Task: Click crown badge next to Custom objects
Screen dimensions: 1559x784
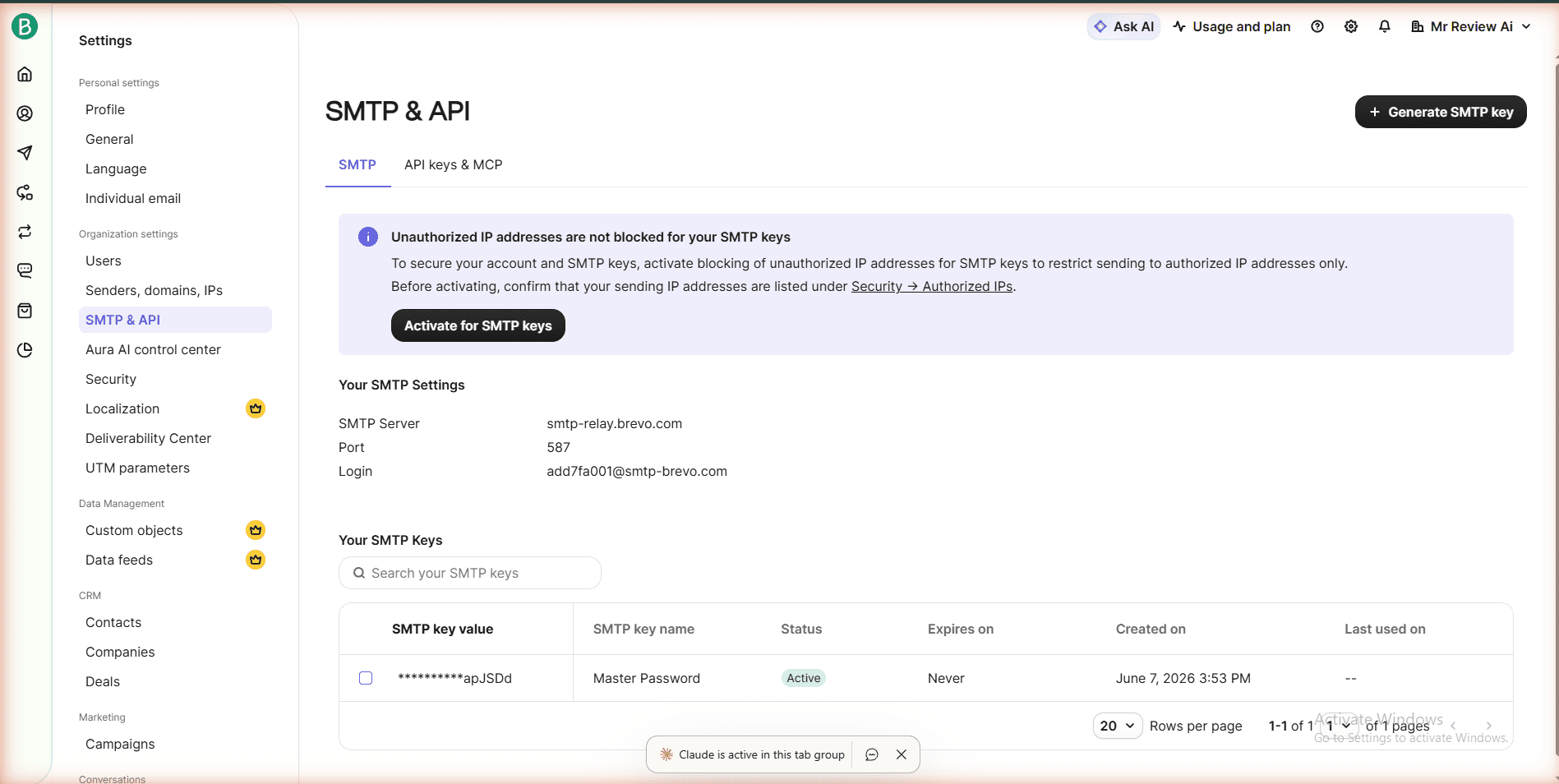Action: (256, 530)
